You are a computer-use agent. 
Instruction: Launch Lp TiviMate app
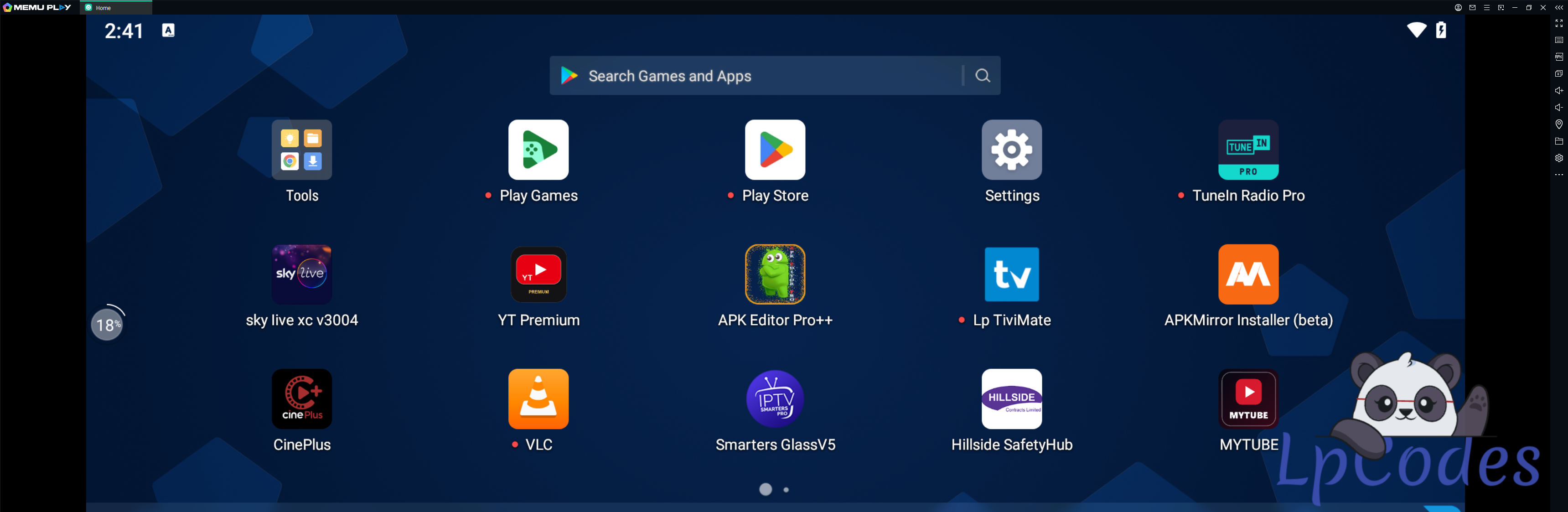pyautogui.click(x=1012, y=274)
